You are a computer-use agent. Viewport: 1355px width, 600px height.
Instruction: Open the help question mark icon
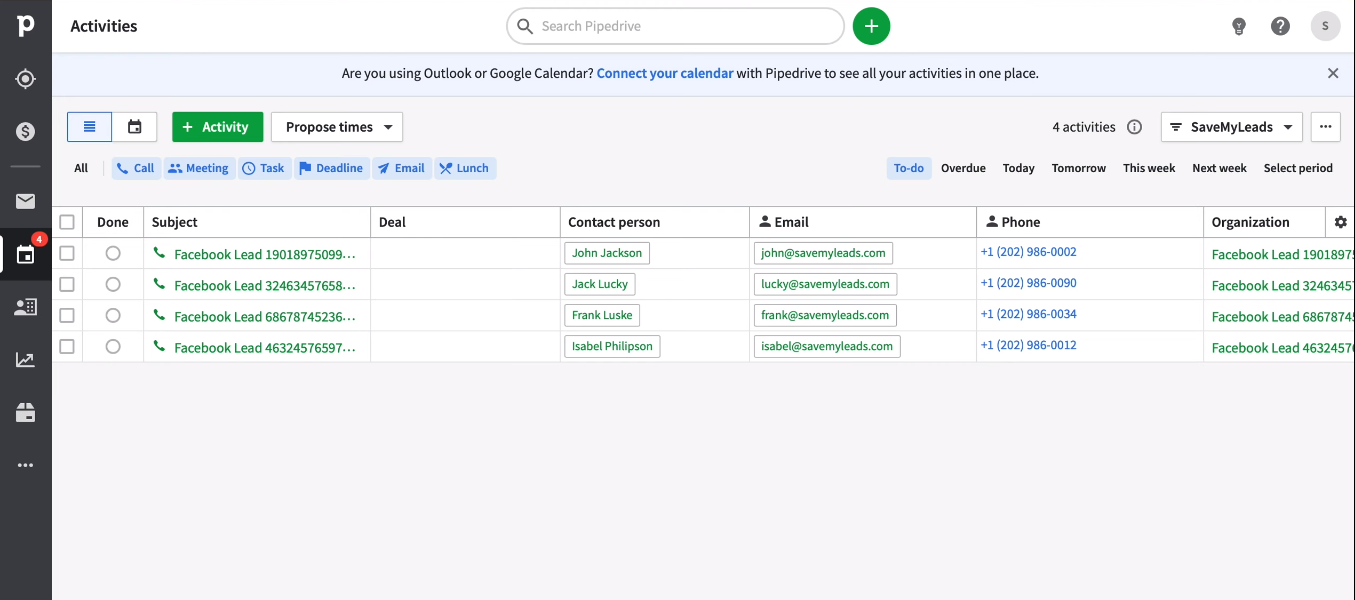[x=1280, y=26]
